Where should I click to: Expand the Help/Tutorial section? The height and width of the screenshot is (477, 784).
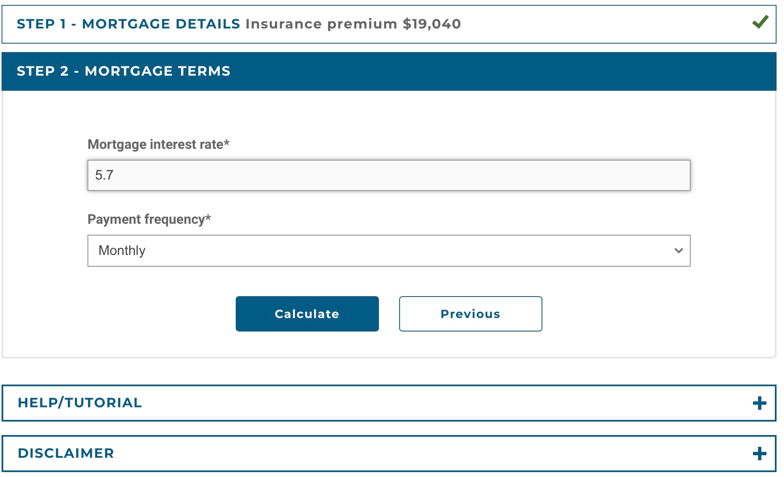(388, 403)
